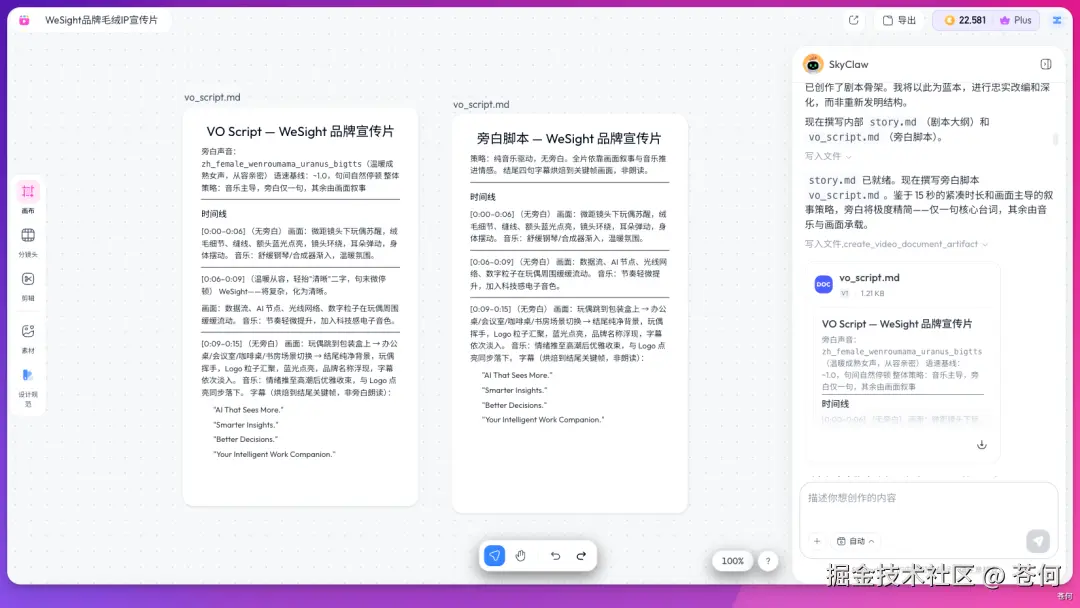
Task: Expand the 写入文件 step details
Action: (x=828, y=156)
